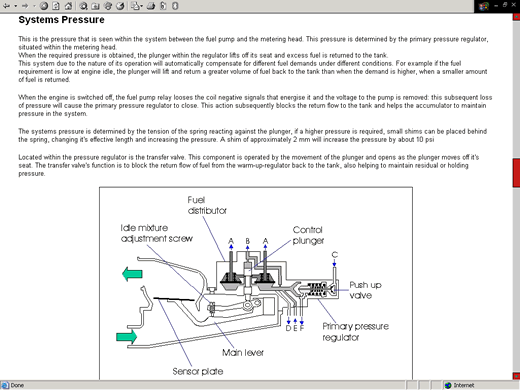520x390 pixels.
Task: Restore down the browser window
Action: [505, 5]
